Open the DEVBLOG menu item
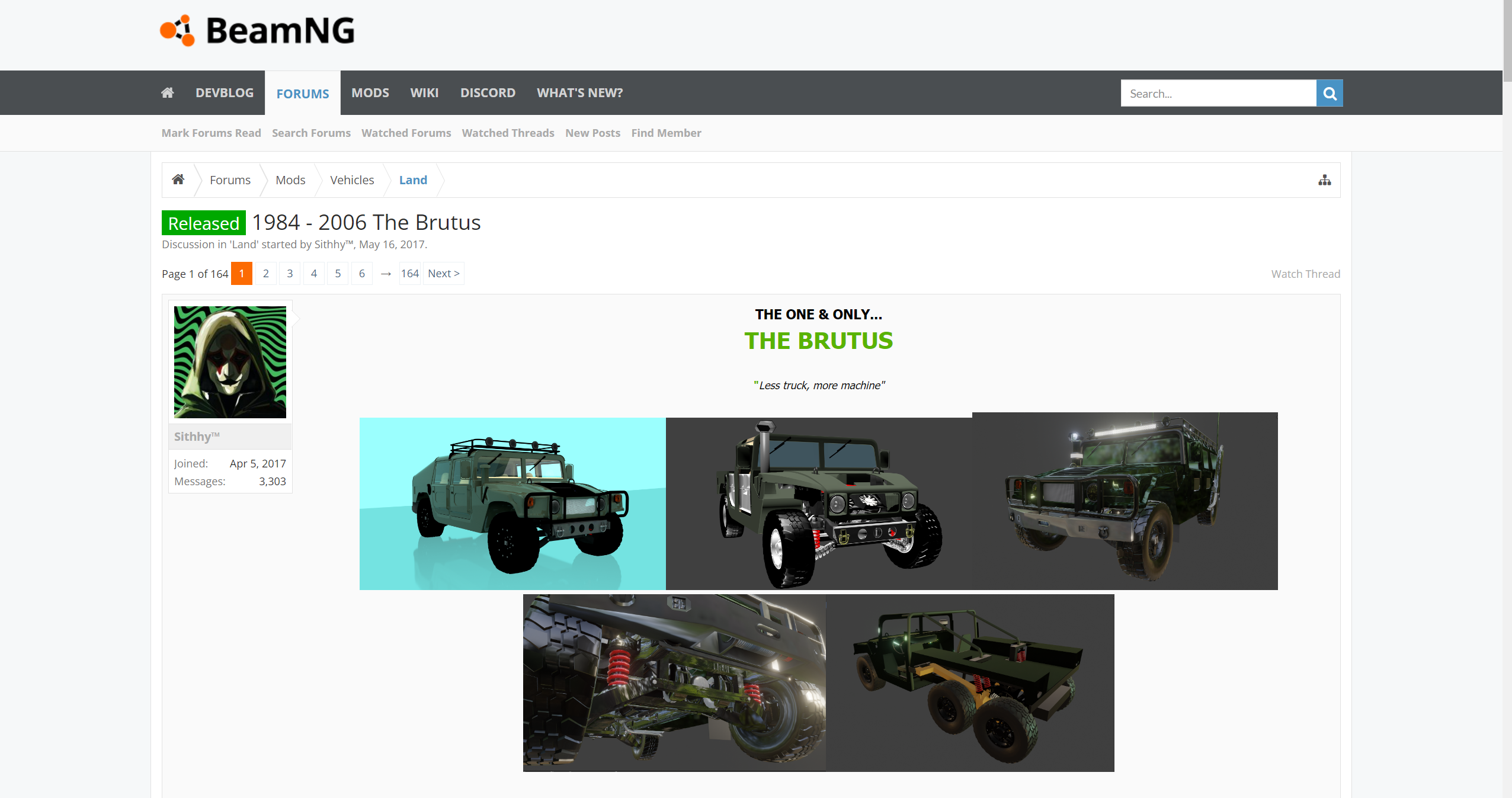This screenshot has height=798, width=1512. (x=225, y=92)
